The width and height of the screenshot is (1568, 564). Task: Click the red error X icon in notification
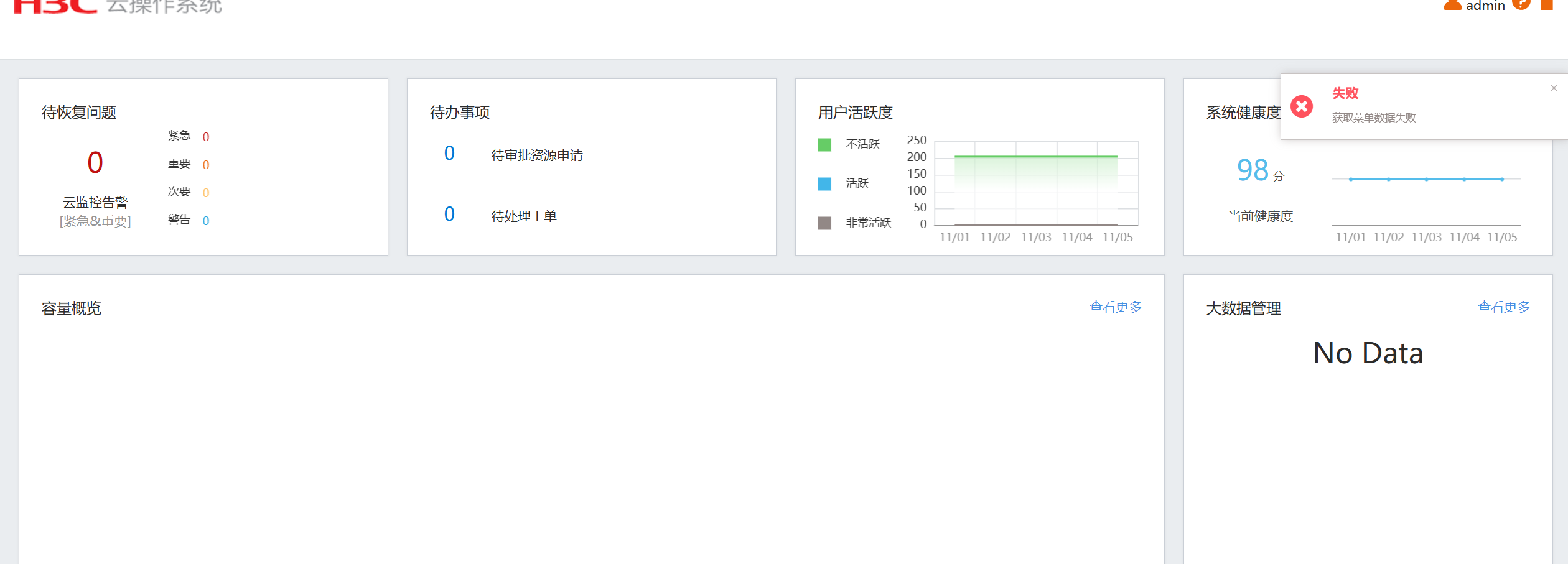point(1301,106)
